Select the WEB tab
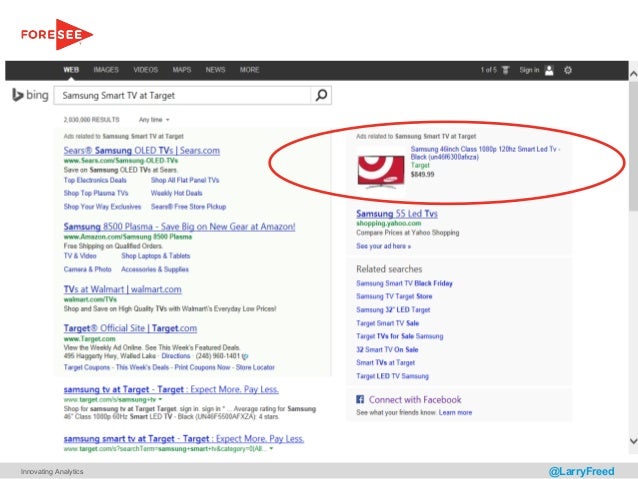Screen dimensions: 638x479 [71, 70]
